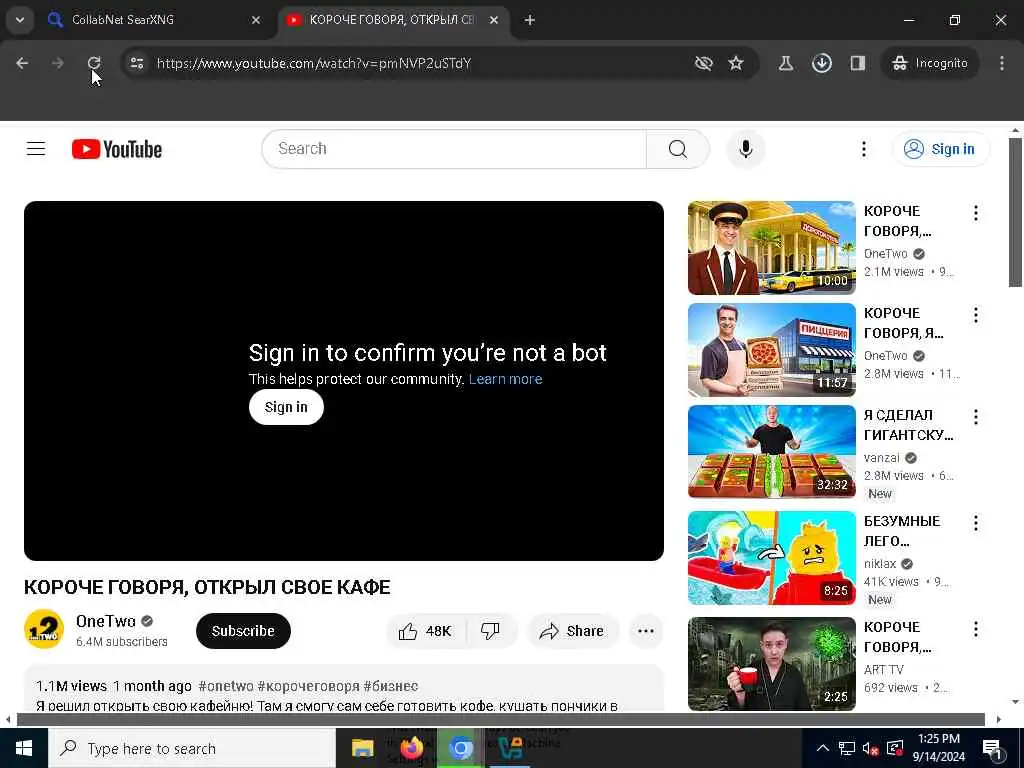The height and width of the screenshot is (768, 1024).
Task: Open File Explorer from the taskbar
Action: (x=362, y=748)
